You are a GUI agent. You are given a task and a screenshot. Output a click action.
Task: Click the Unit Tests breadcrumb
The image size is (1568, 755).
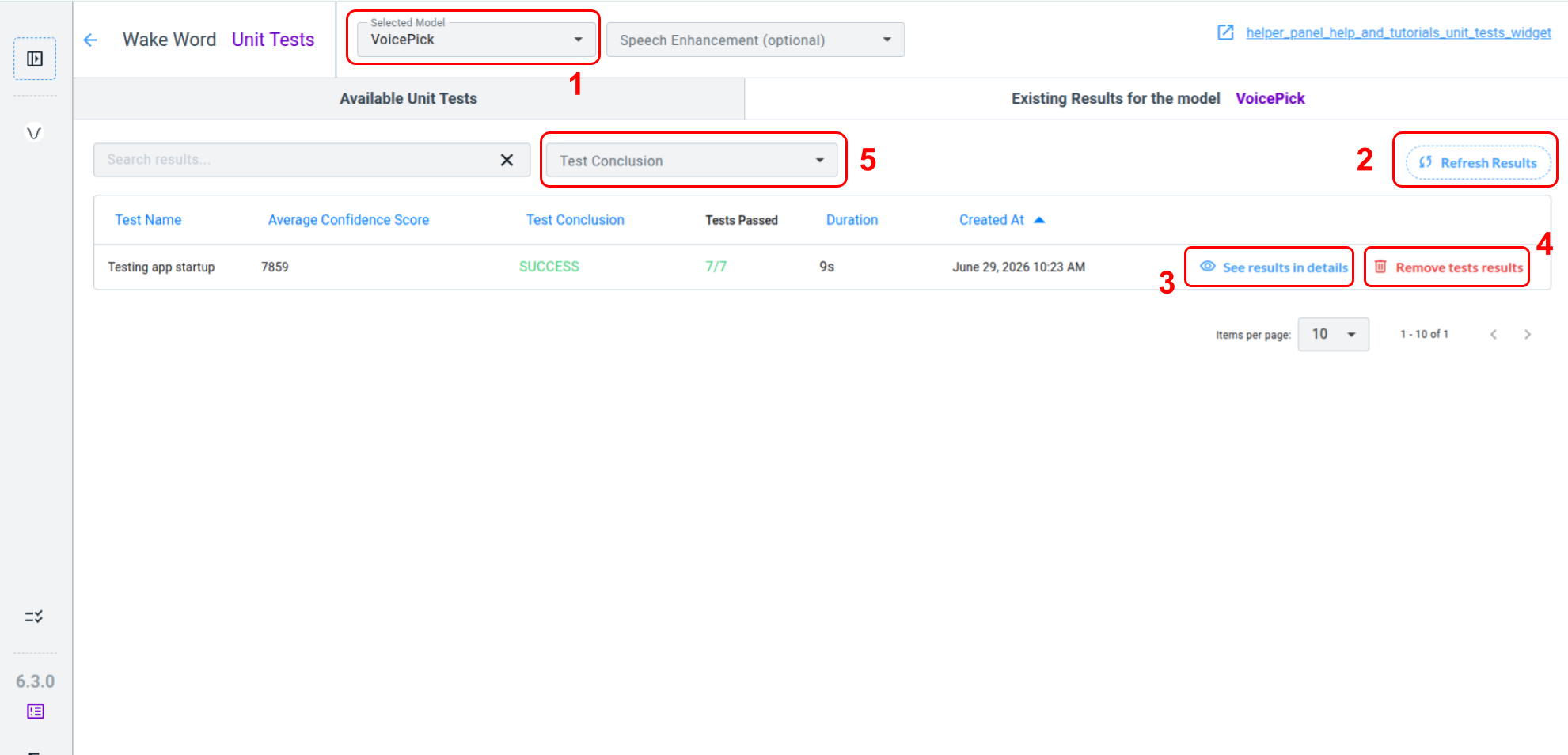point(273,40)
